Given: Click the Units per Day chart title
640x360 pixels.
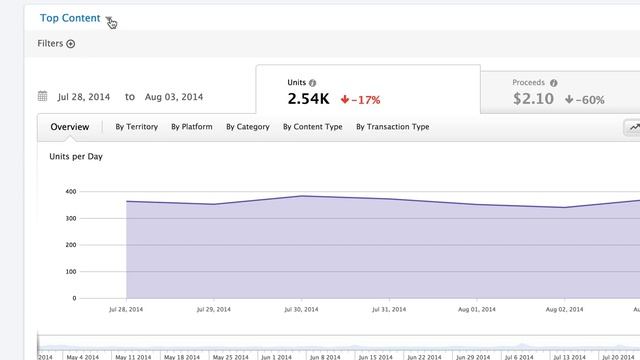Looking at the screenshot, I should tap(76, 156).
